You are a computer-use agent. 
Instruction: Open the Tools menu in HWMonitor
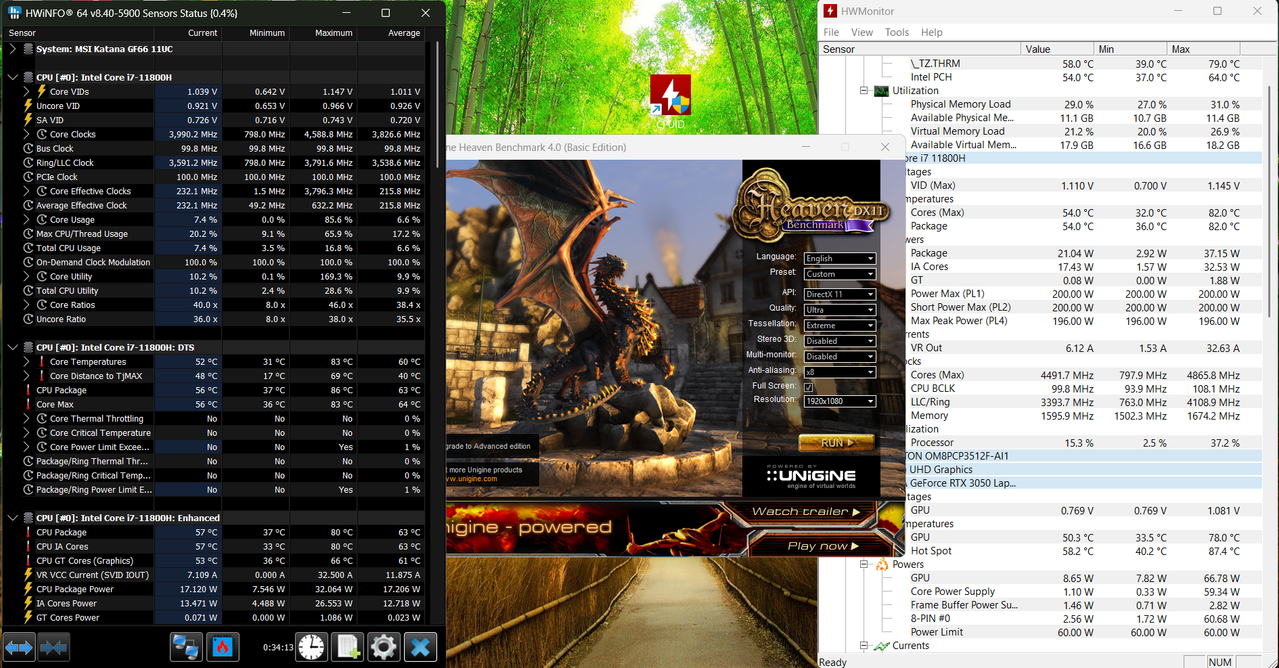coord(897,32)
